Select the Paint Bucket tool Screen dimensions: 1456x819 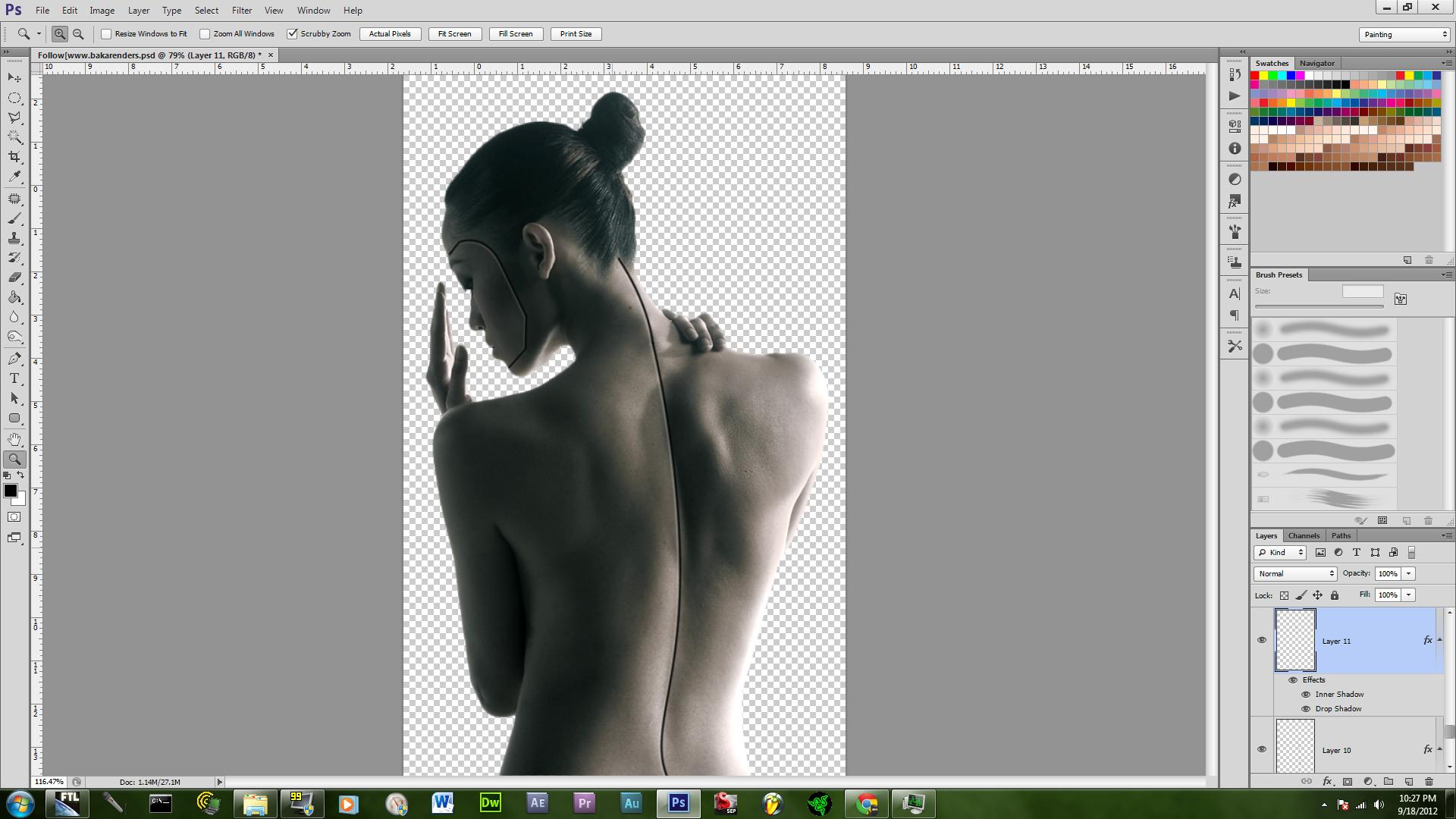pyautogui.click(x=14, y=297)
